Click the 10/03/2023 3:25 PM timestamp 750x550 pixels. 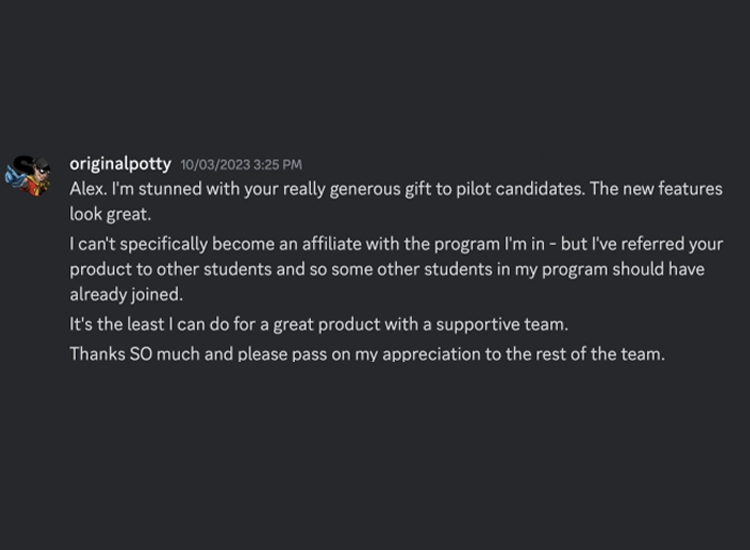241,165
